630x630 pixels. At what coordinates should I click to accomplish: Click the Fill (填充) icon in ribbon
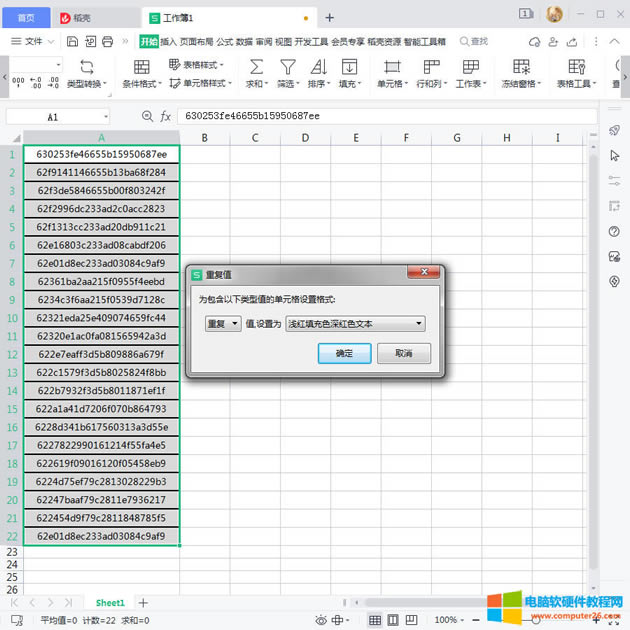350,67
